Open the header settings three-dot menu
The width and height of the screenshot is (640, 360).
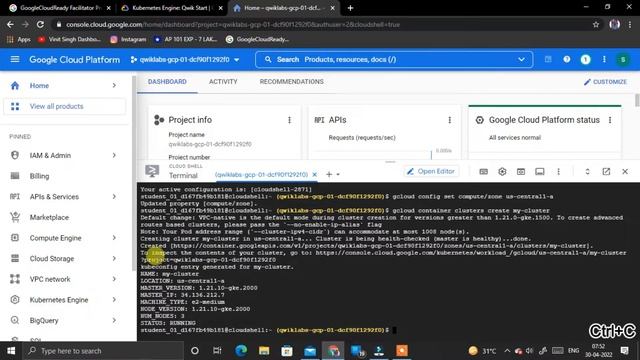coord(604,60)
